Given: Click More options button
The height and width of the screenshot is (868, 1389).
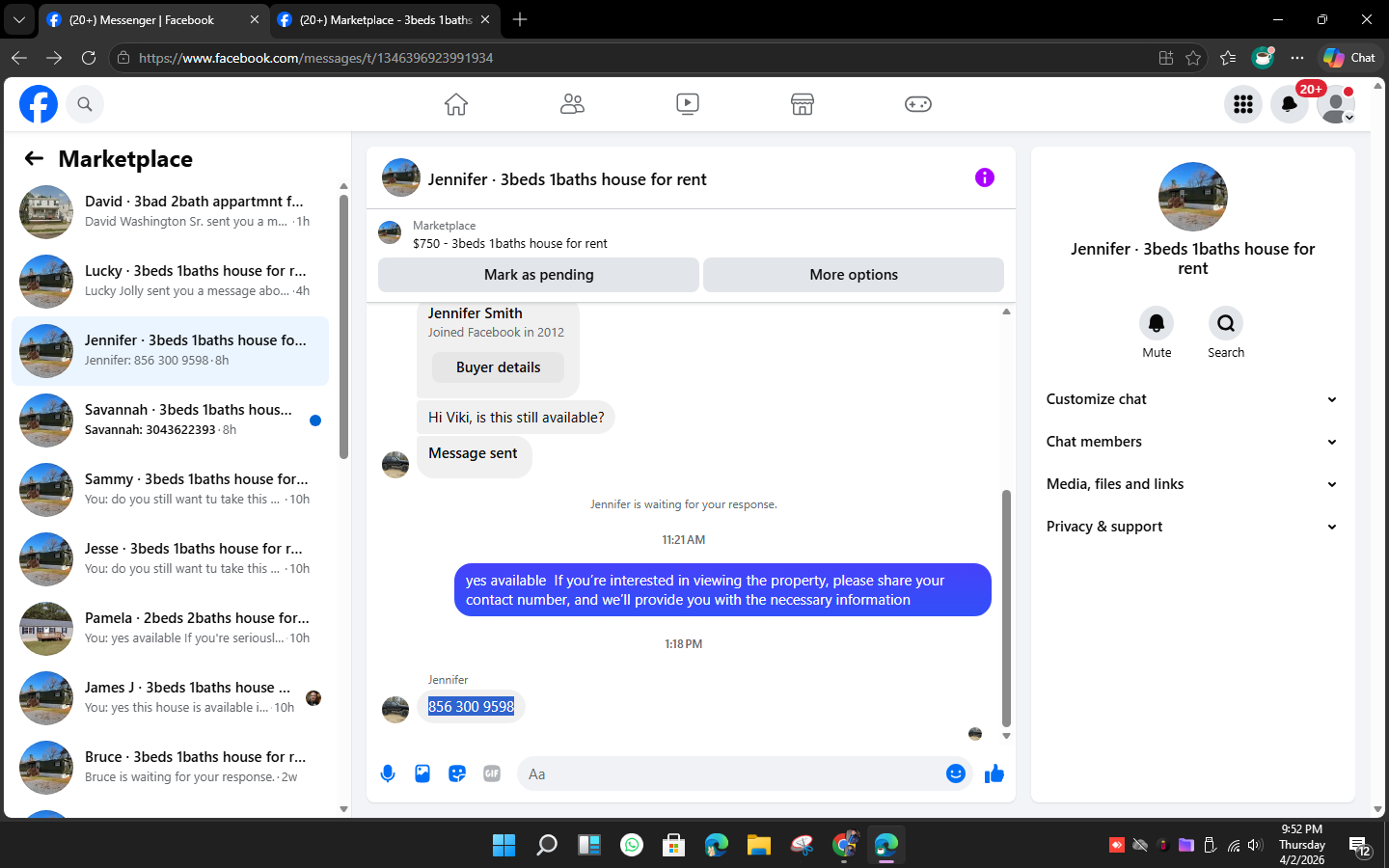Looking at the screenshot, I should (854, 275).
